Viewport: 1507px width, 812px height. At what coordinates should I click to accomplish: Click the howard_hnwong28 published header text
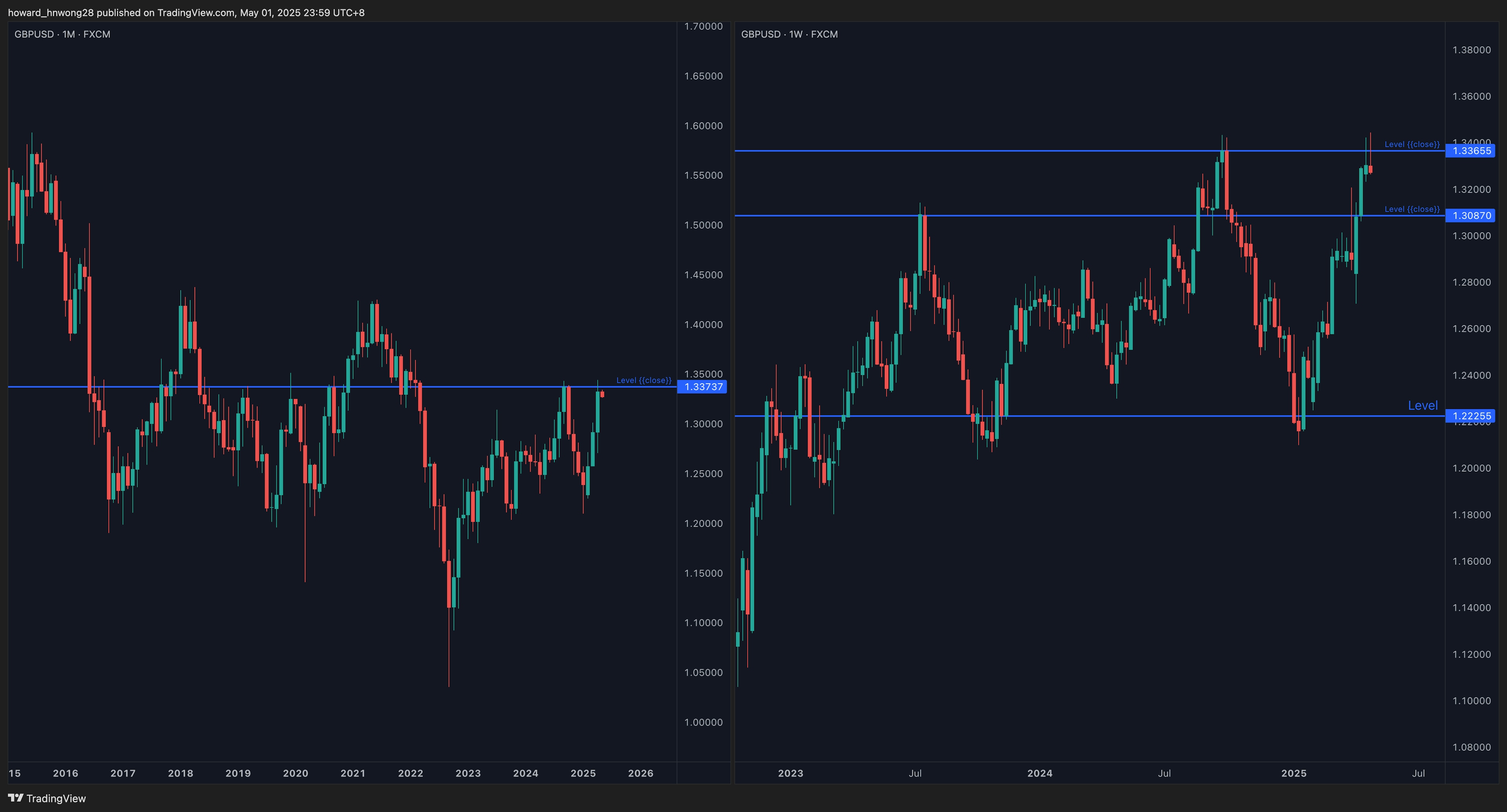[x=186, y=13]
